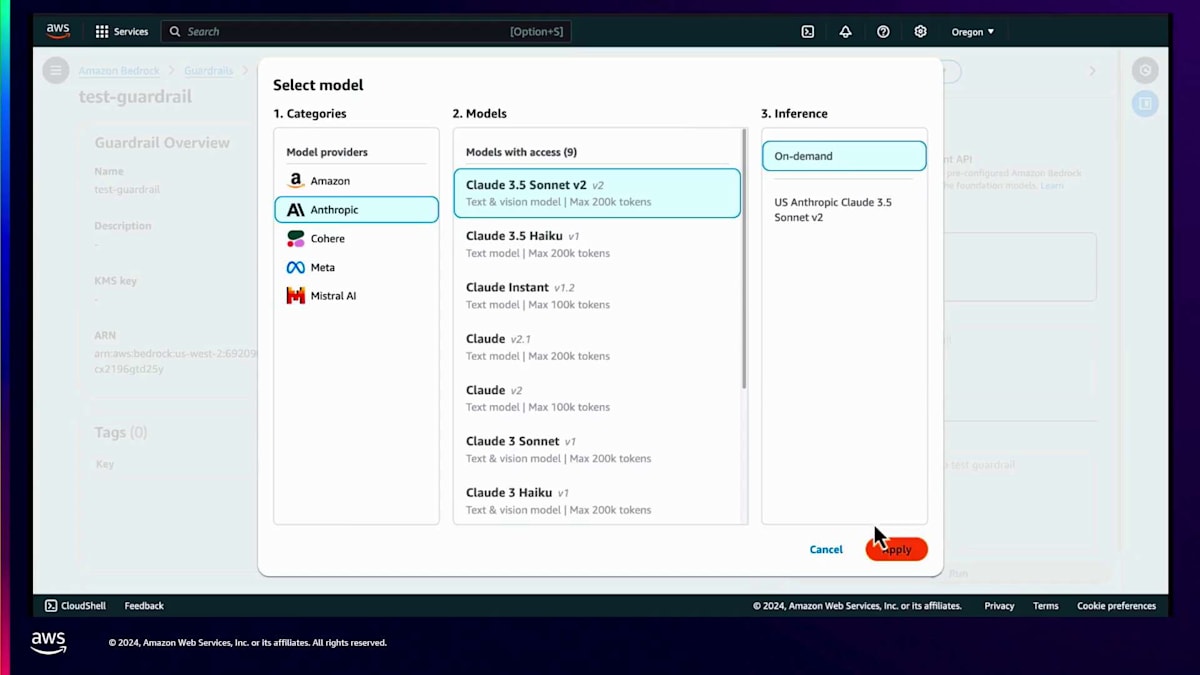Click the Services label in the top bar
This screenshot has width=1200, height=675.
point(131,32)
